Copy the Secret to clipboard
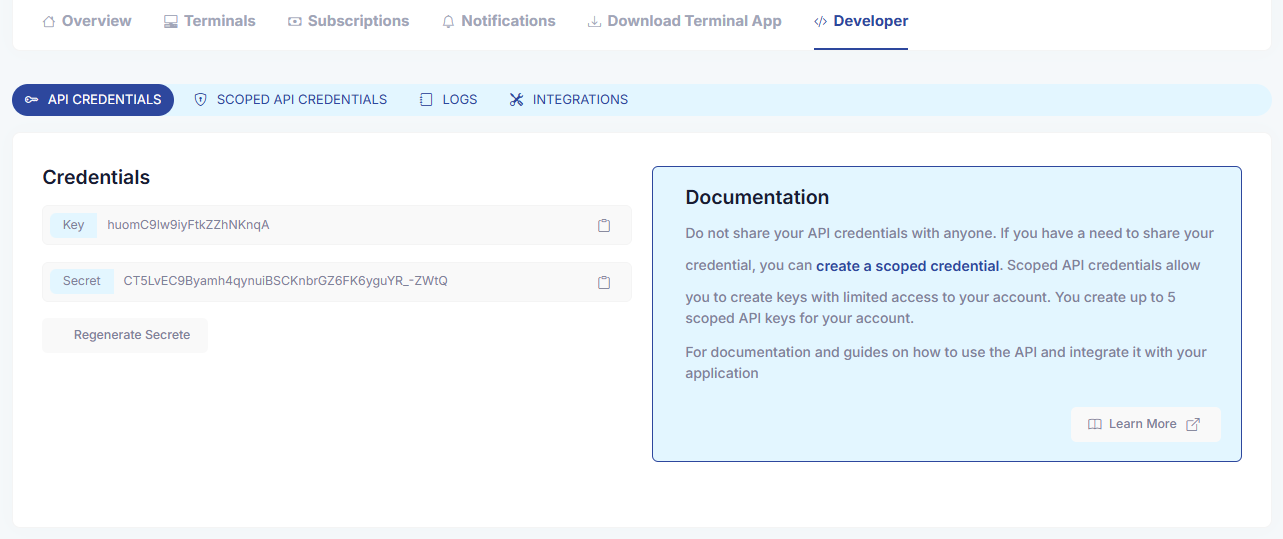This screenshot has width=1283, height=539. (604, 282)
